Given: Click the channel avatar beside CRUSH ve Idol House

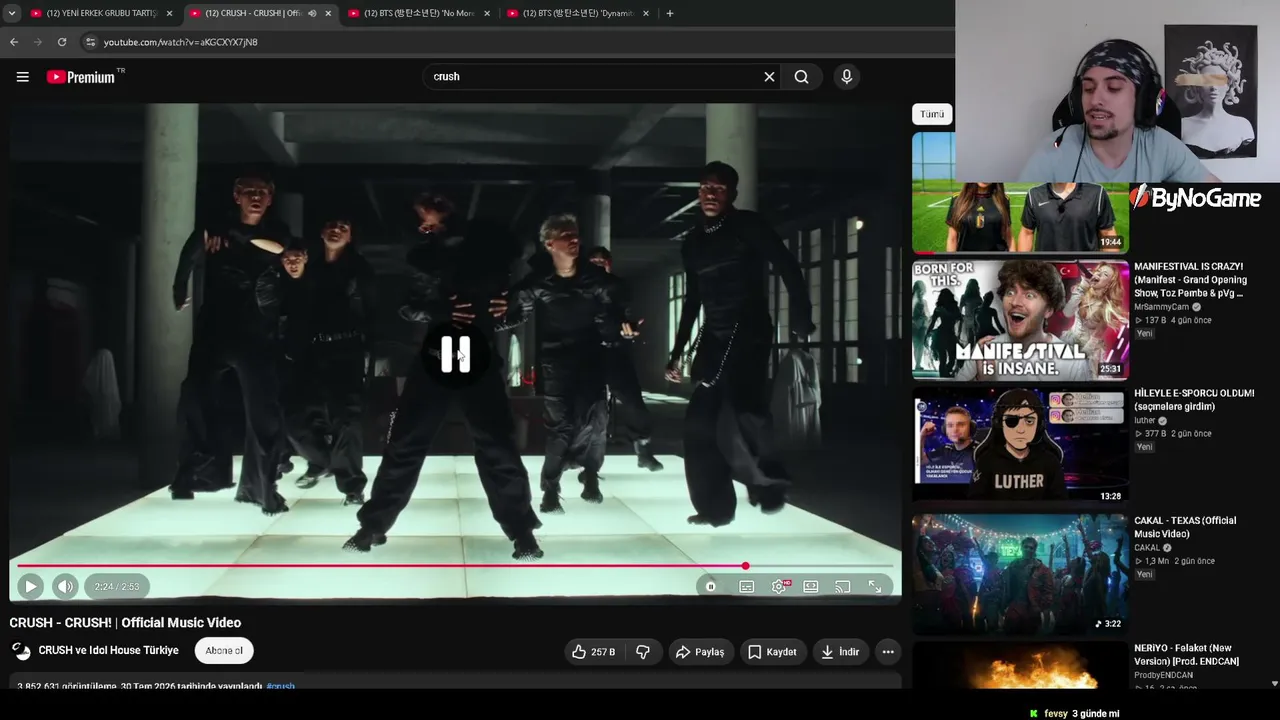Looking at the screenshot, I should (x=21, y=651).
